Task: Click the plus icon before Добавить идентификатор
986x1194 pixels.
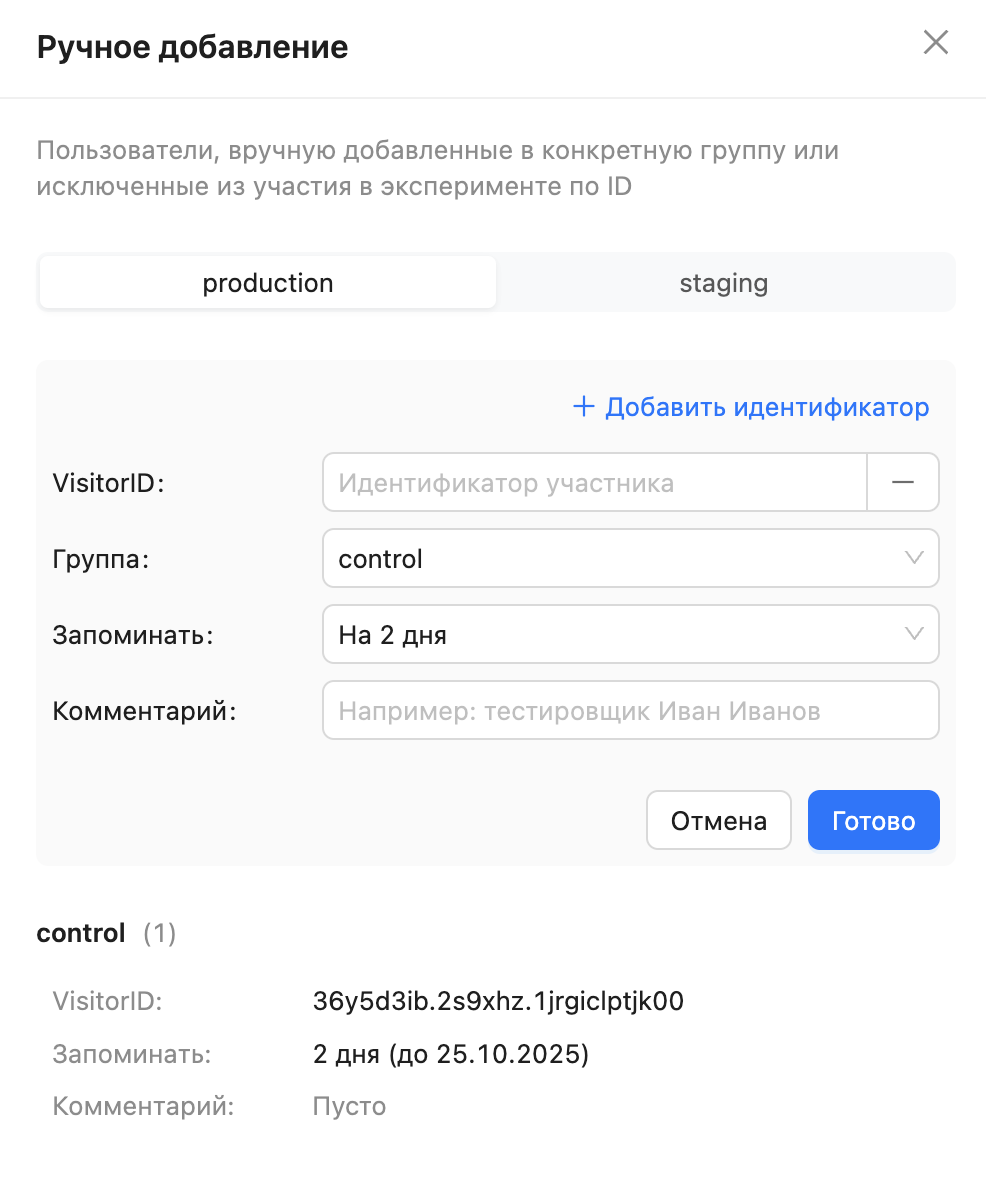Action: point(583,407)
